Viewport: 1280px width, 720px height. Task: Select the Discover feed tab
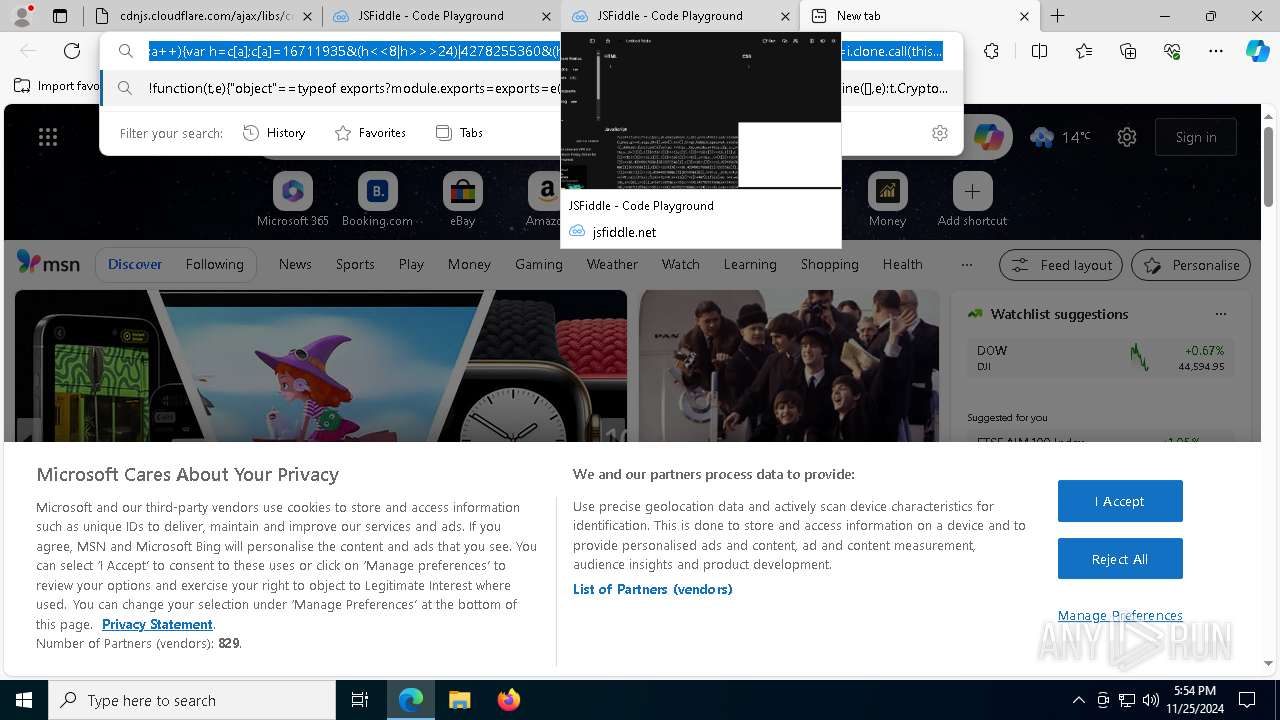(x=135, y=264)
